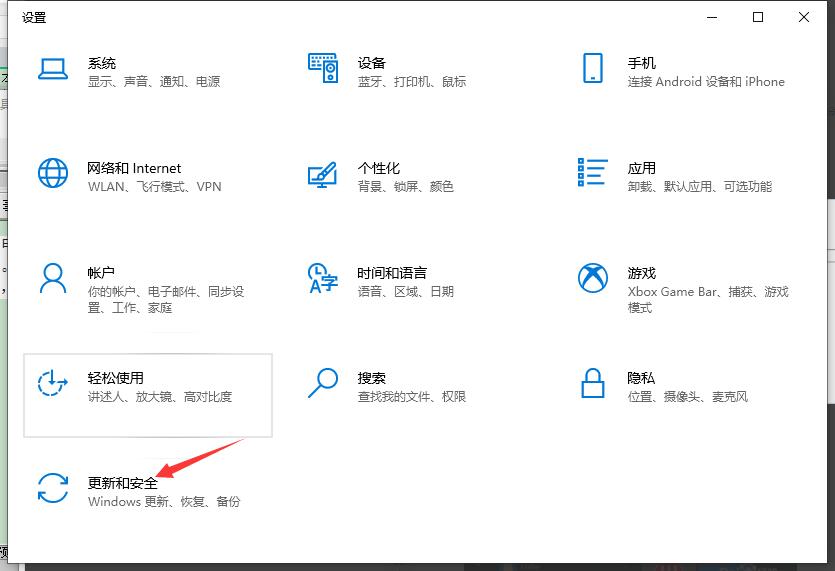Click the Search magnifier icon
The image size is (835, 571).
click(322, 383)
